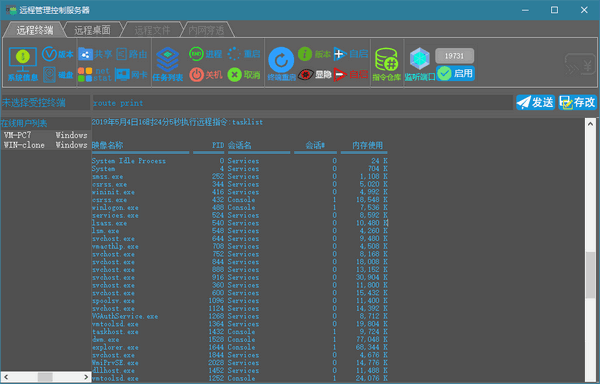Click the output pane scrollbar up arrow

pos(590,124)
